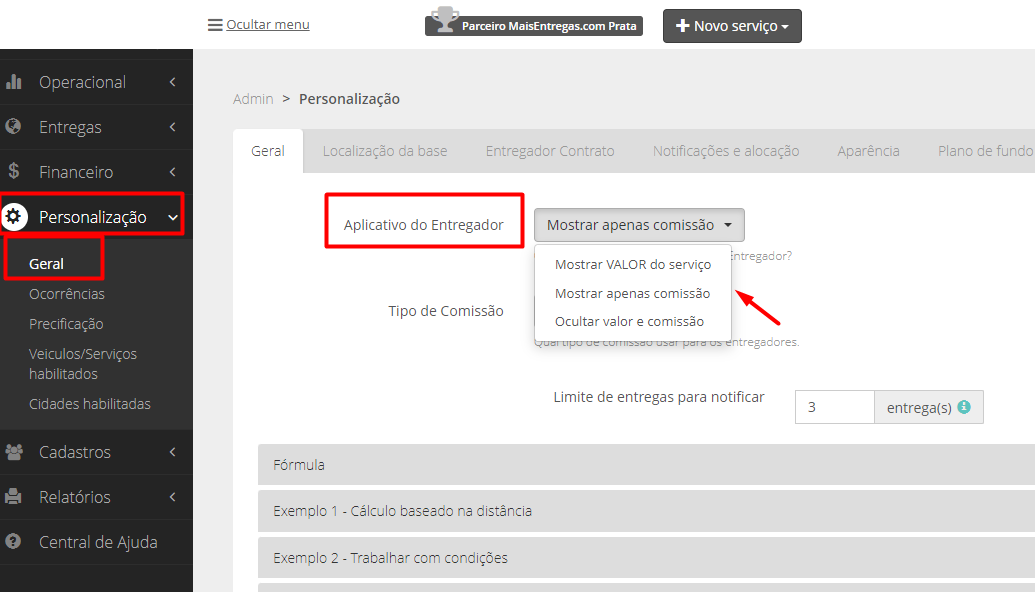Expand Exemplo 2 - Trabalhar com condições
This screenshot has height=592, width=1035.
tap(646, 558)
